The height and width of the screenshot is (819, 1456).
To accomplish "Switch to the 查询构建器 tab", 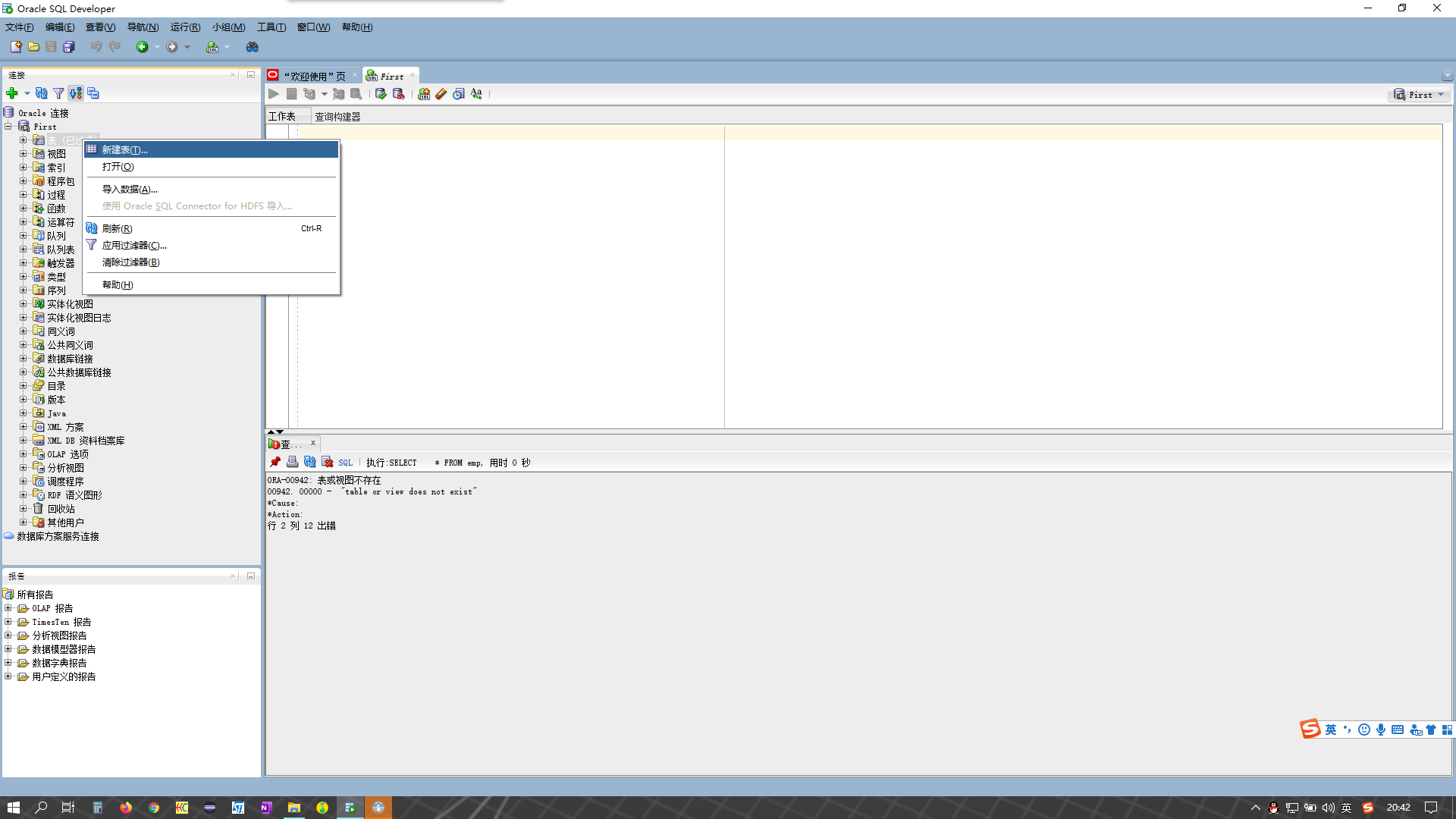I will point(336,116).
